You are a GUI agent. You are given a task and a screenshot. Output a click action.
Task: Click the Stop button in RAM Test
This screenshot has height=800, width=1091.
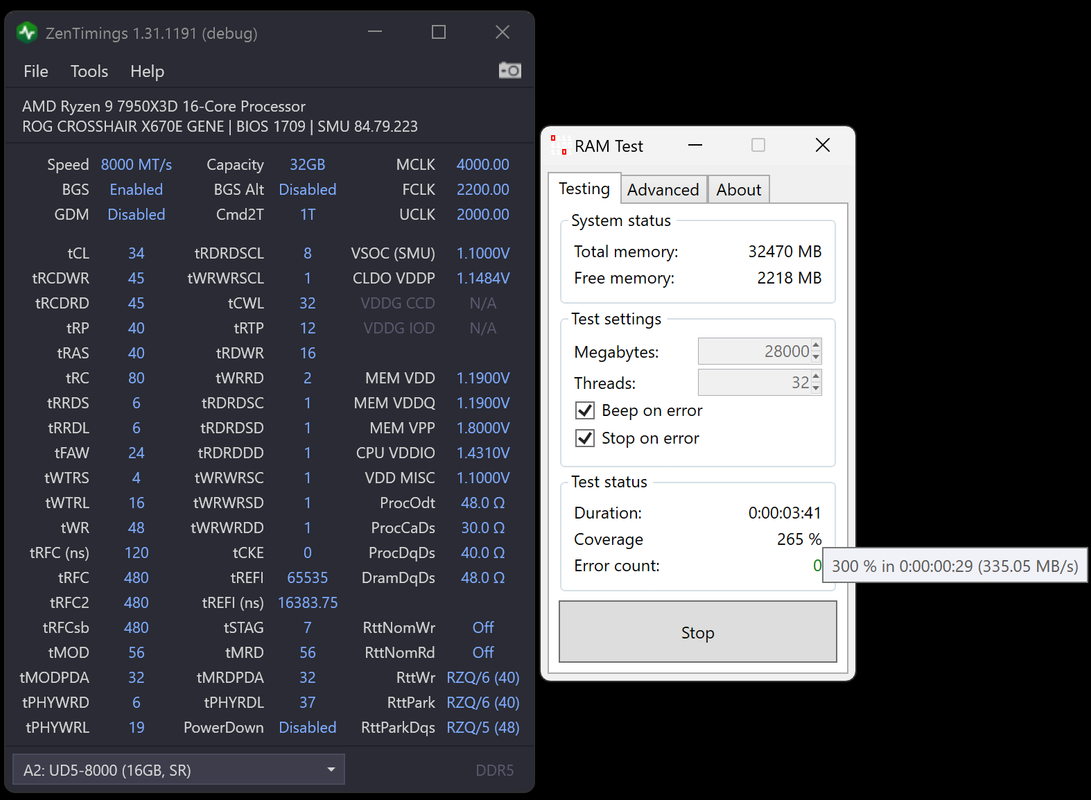coord(697,632)
